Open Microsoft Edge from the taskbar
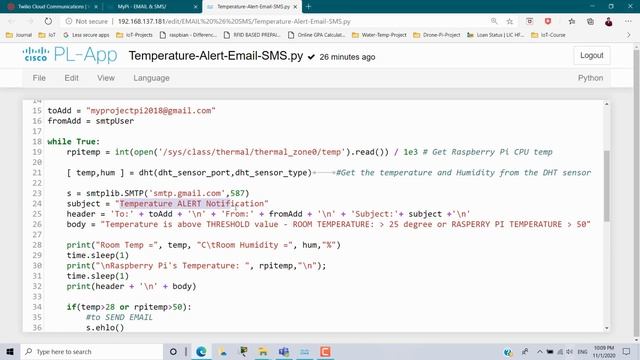640x360 pixels. pos(201,351)
